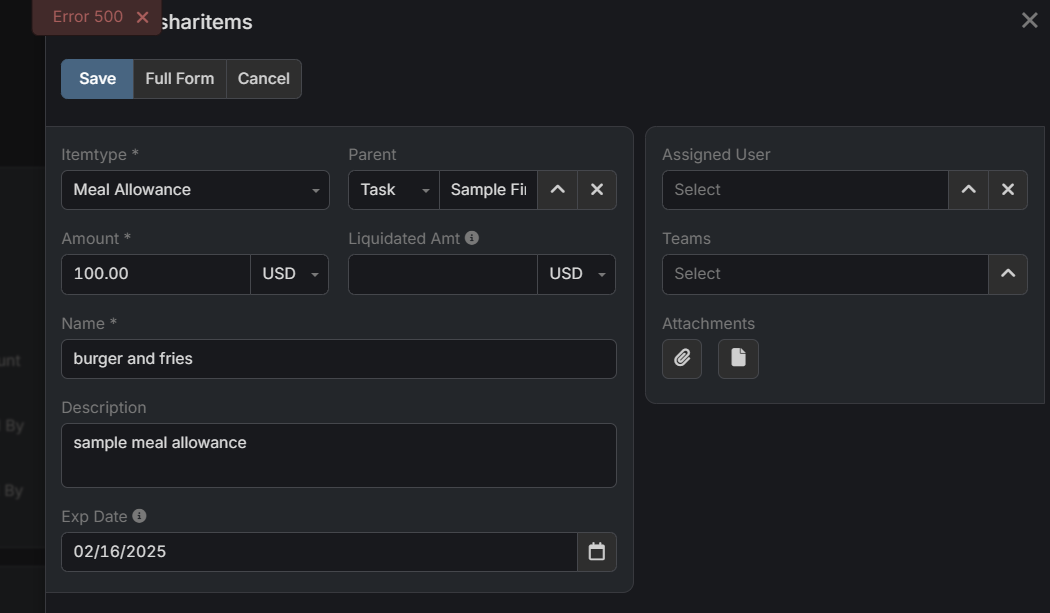This screenshot has height=613, width=1050.
Task: Click Liquidated Amt info icon
Action: (x=472, y=238)
